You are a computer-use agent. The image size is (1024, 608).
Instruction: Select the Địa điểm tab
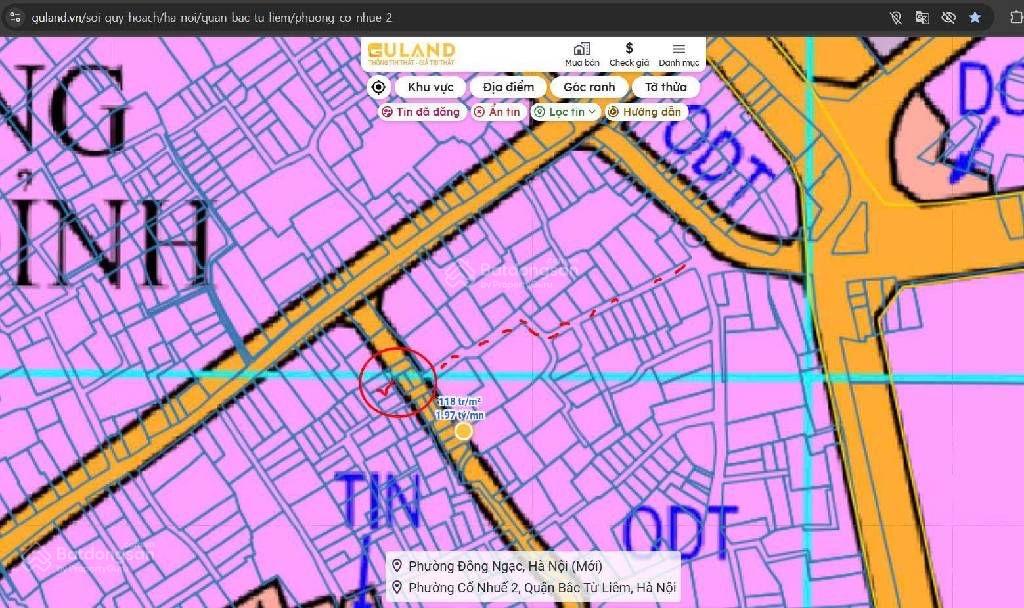click(x=508, y=87)
